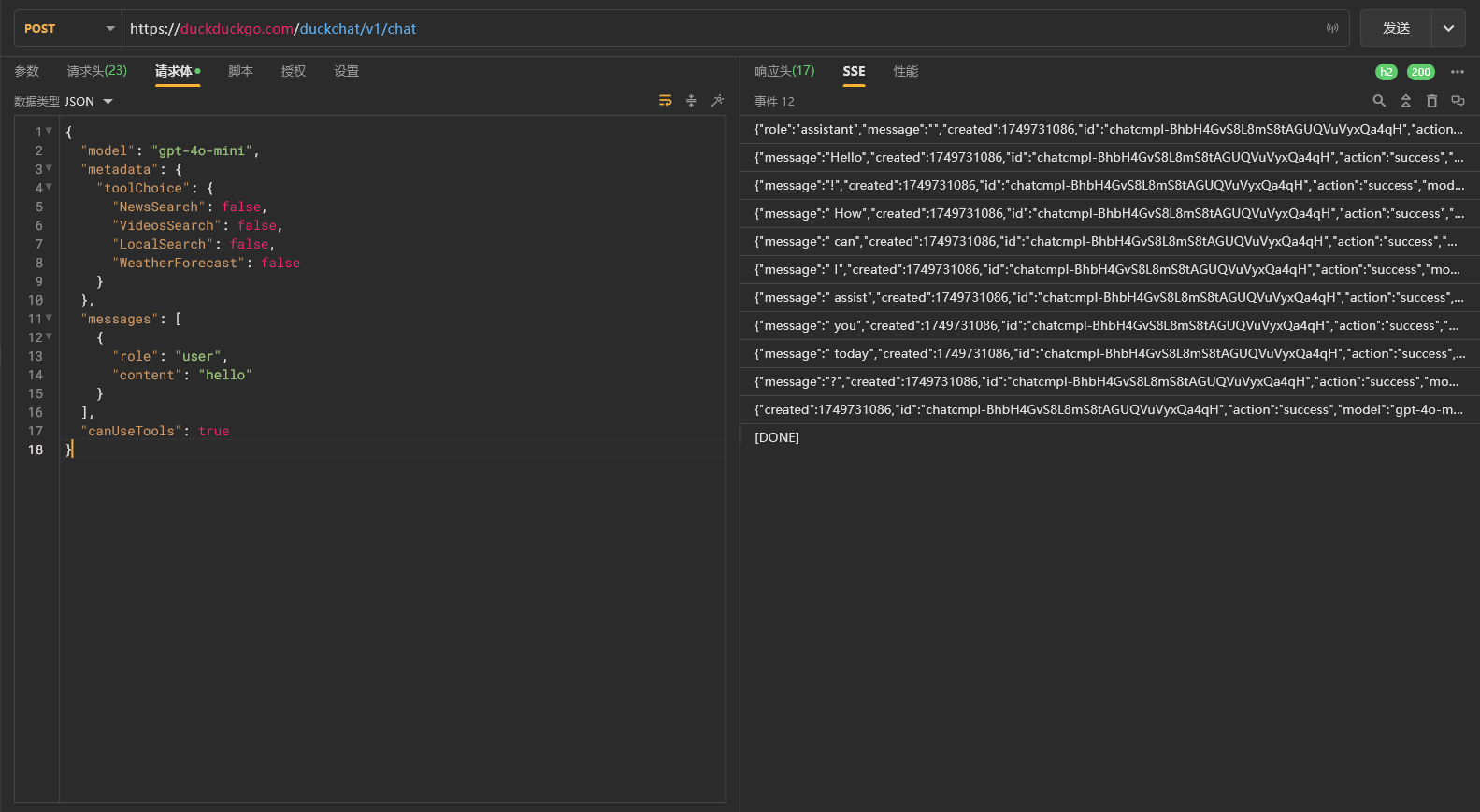Collapse the toolChoice fold arrow on line 4
Image resolution: width=1480 pixels, height=812 pixels.
tap(49, 187)
